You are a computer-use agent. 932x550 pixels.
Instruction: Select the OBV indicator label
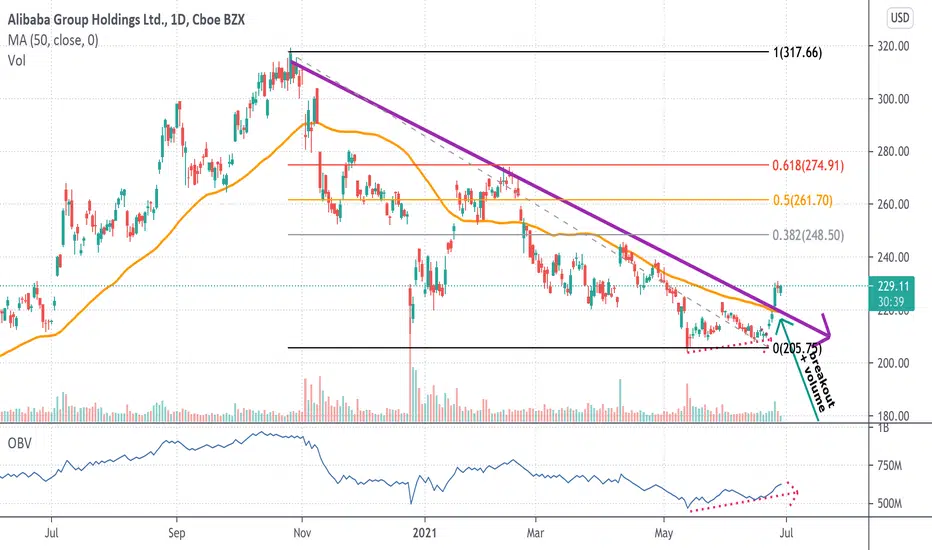[x=19, y=443]
